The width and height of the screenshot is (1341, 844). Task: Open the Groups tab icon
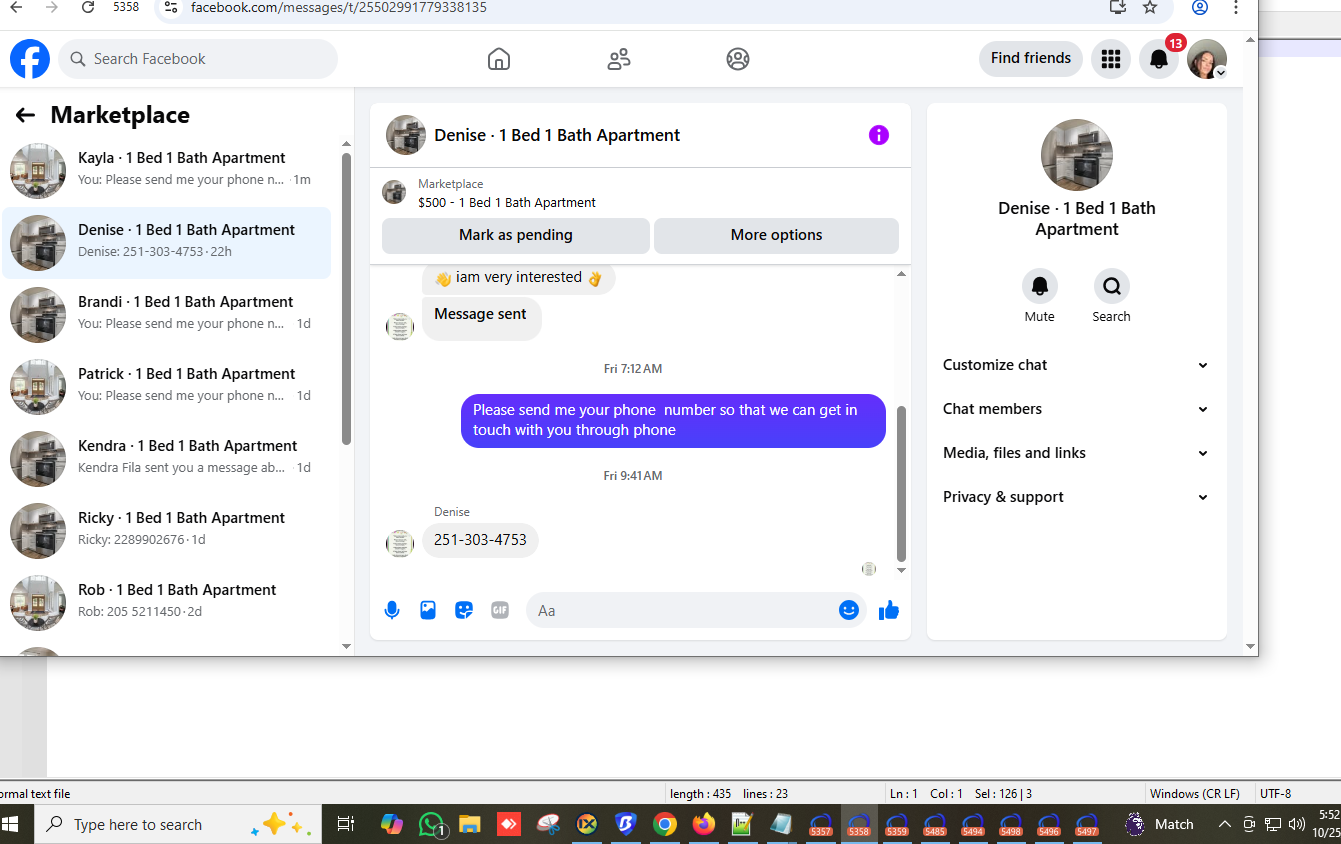738,59
